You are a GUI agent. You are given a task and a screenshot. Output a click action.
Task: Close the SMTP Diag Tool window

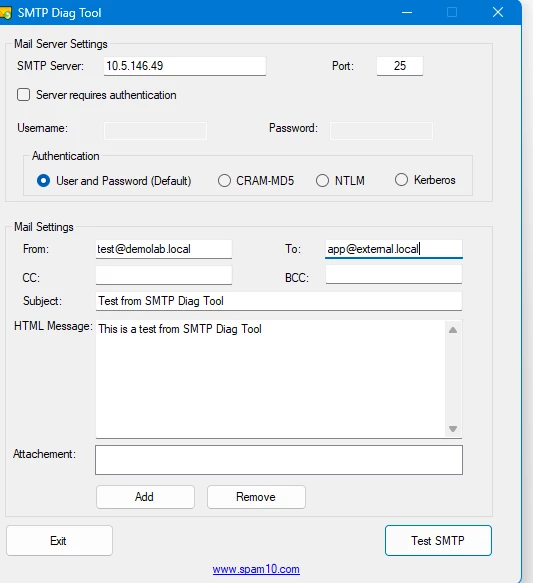click(x=498, y=13)
